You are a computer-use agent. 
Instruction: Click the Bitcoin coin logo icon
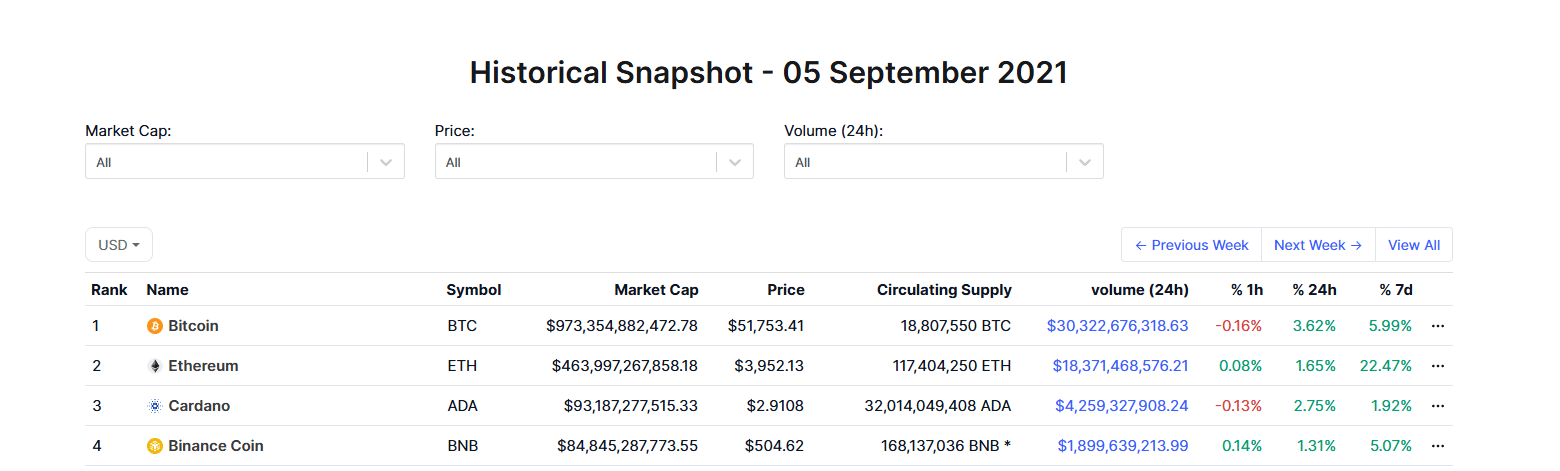click(x=155, y=326)
